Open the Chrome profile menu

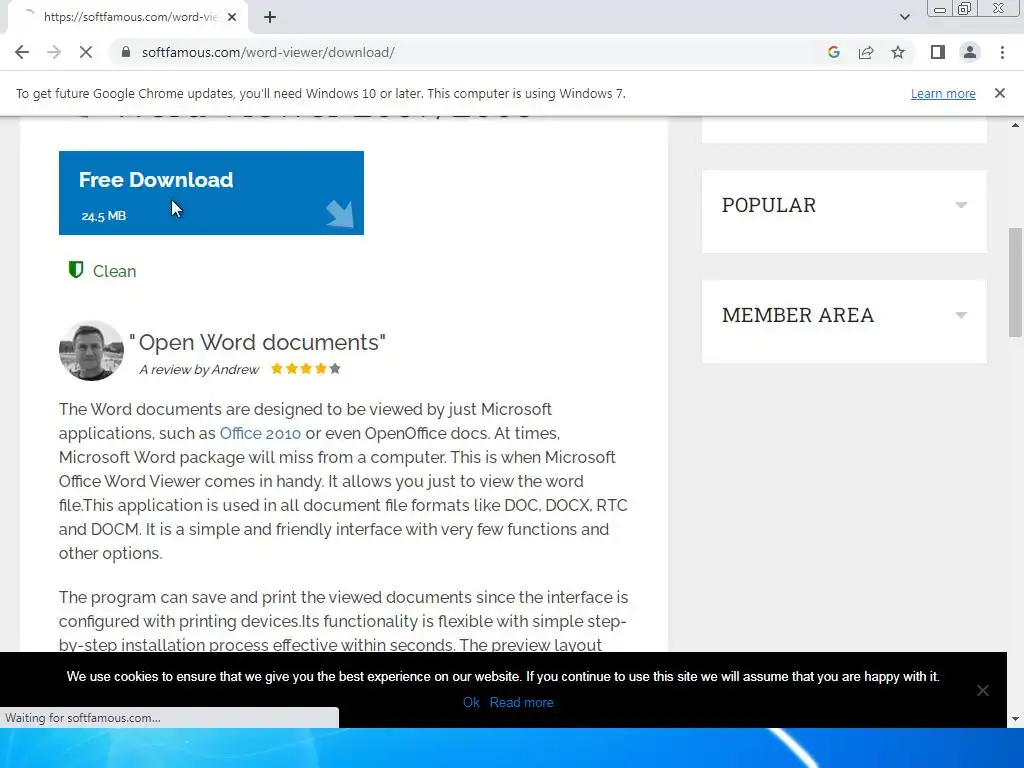970,52
